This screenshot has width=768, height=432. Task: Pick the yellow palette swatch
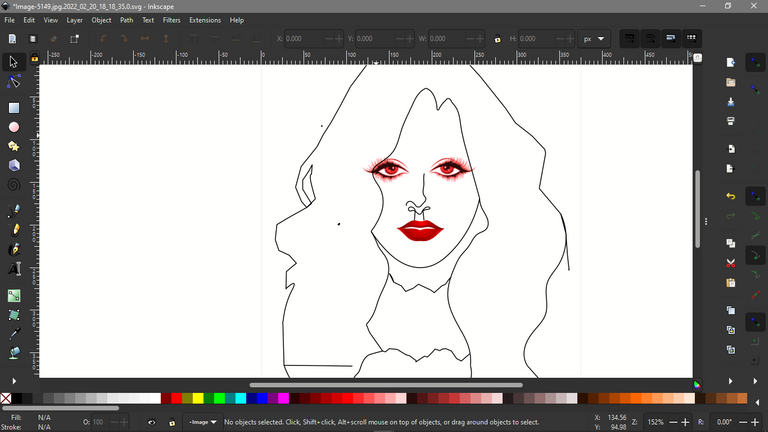click(198, 398)
